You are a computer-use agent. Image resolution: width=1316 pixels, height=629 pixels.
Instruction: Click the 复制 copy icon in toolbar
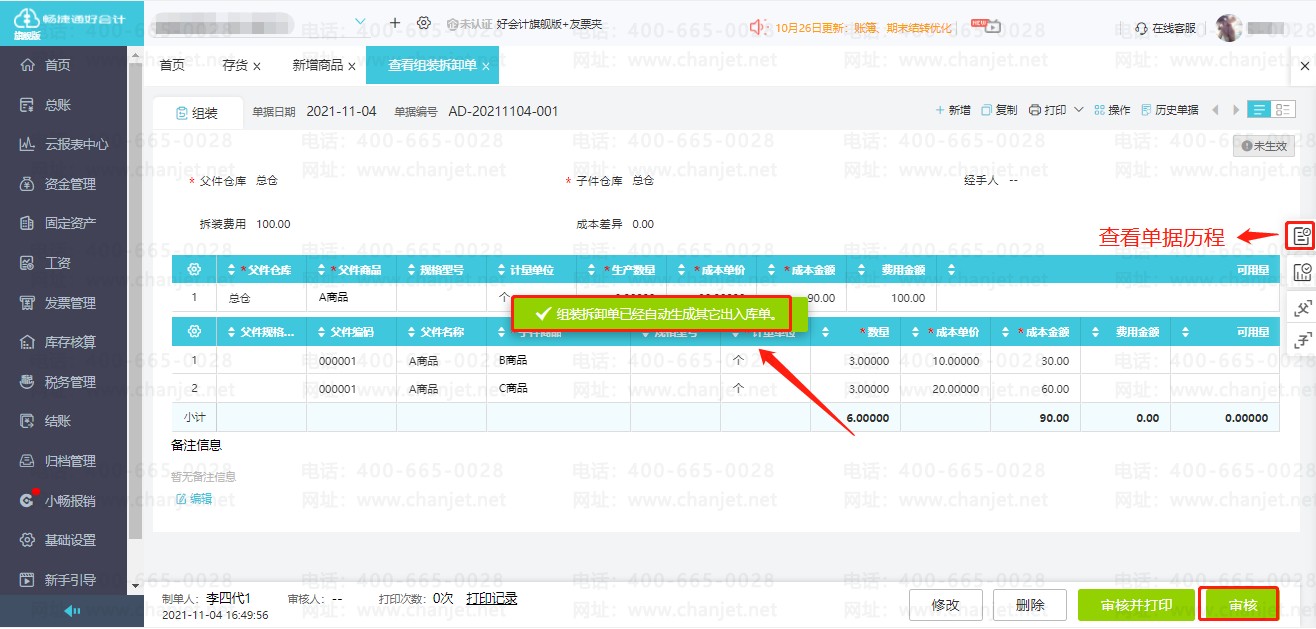pos(999,110)
